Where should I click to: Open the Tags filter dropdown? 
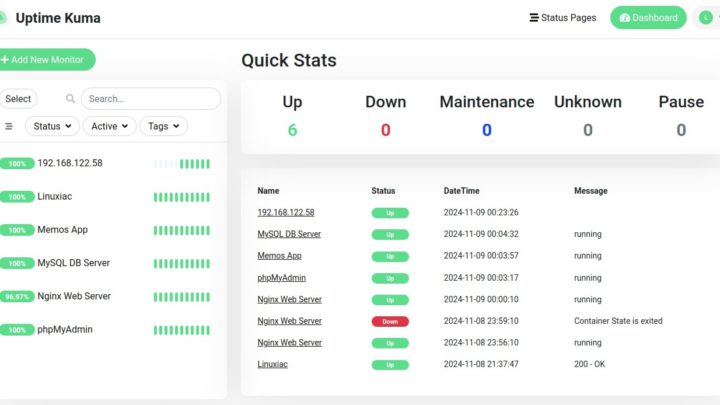point(163,127)
